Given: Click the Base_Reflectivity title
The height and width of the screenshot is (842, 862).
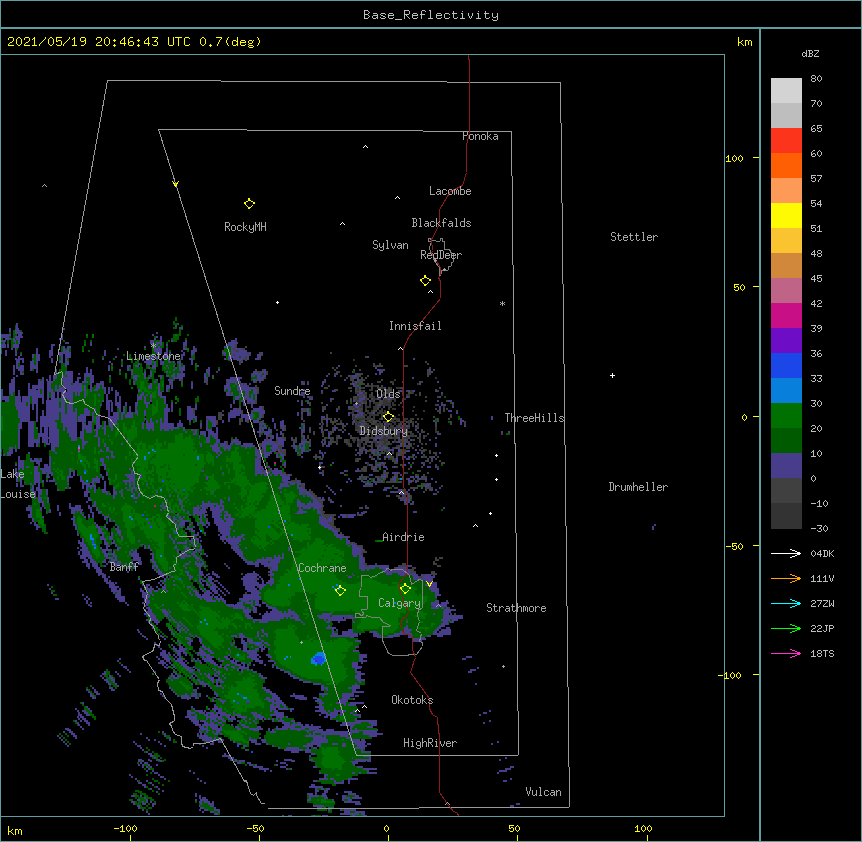Looking at the screenshot, I should [x=431, y=15].
